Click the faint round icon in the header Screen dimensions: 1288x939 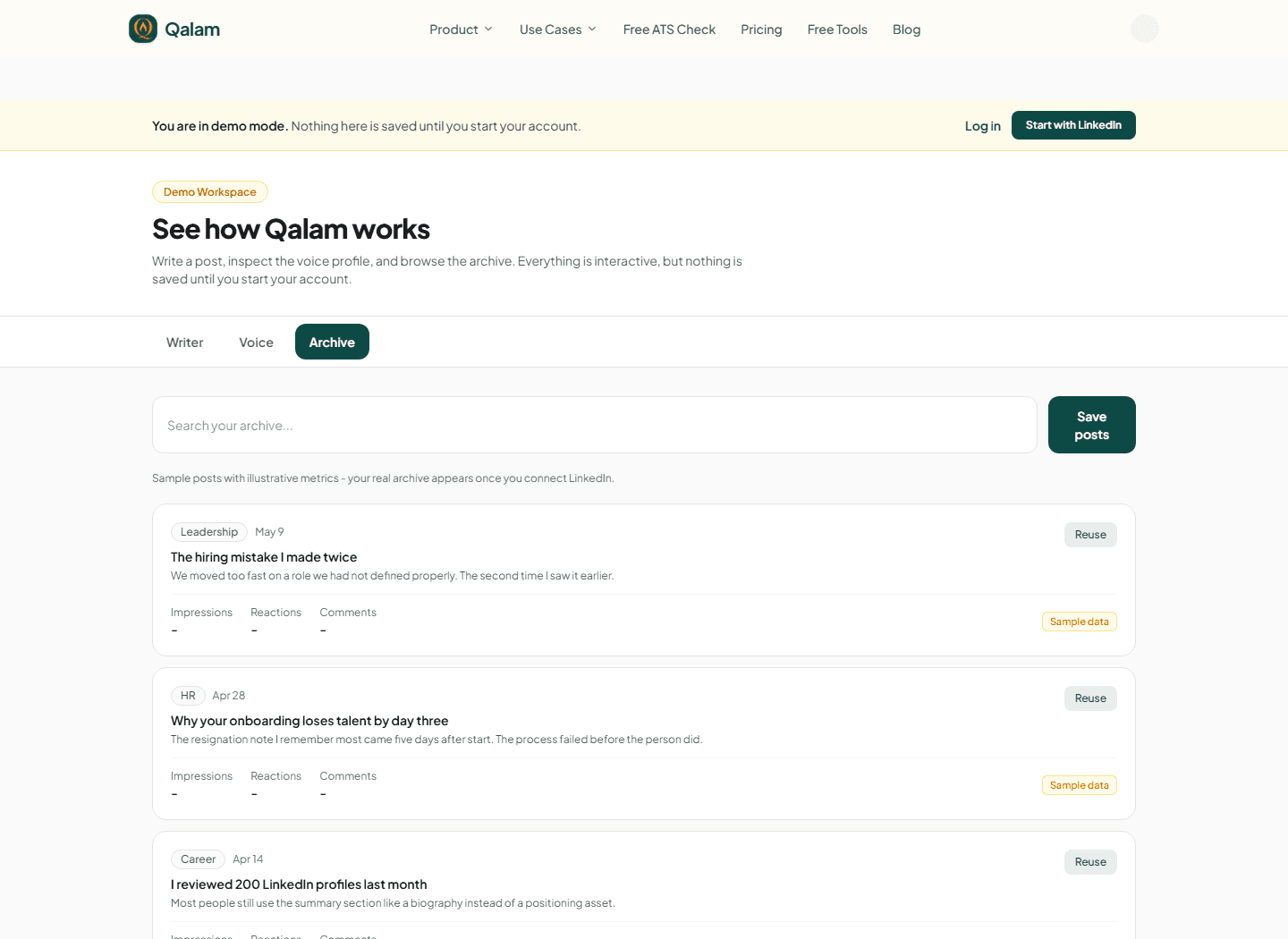[x=1145, y=29]
